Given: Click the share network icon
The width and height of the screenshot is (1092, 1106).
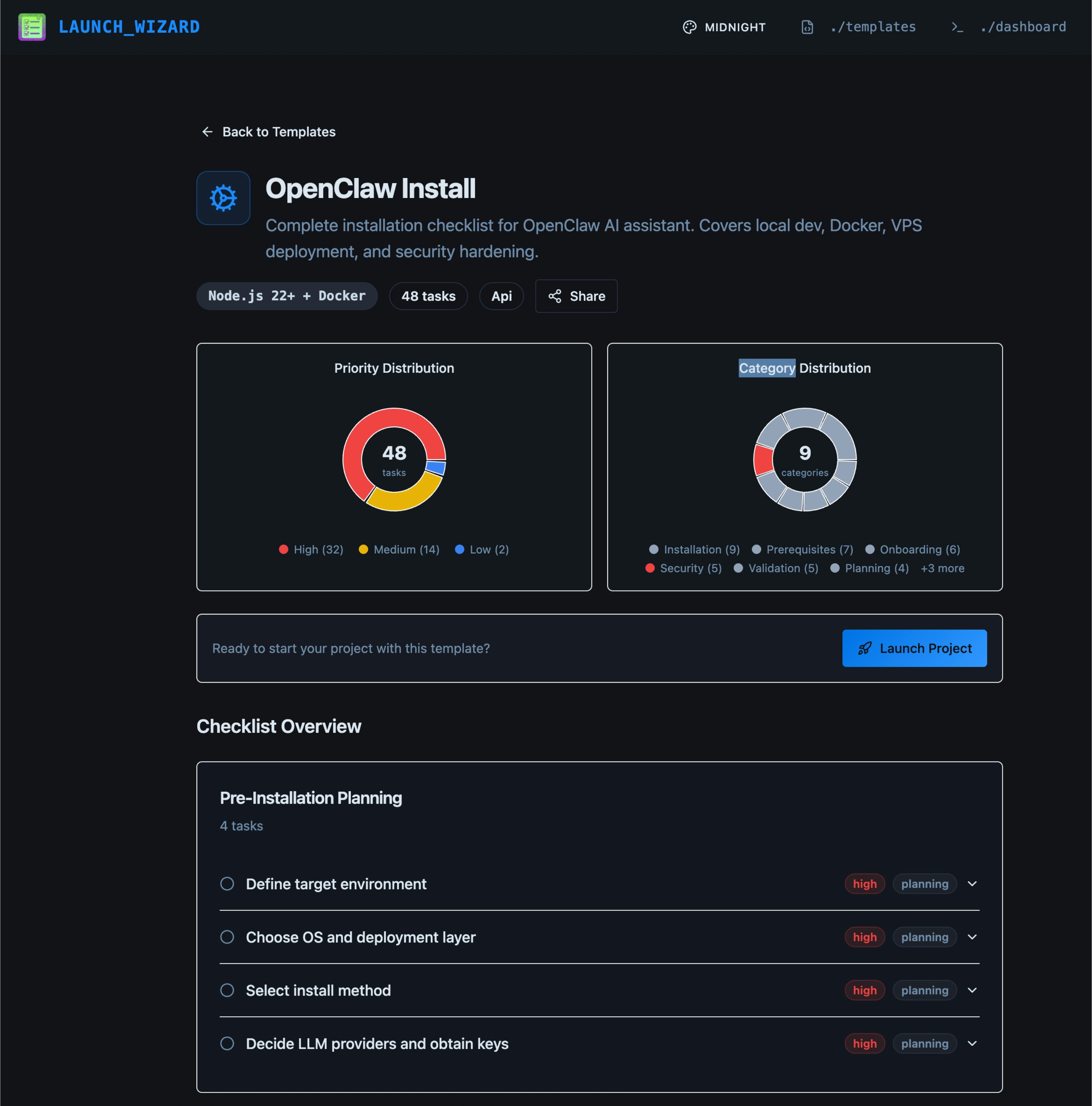Looking at the screenshot, I should pos(554,296).
